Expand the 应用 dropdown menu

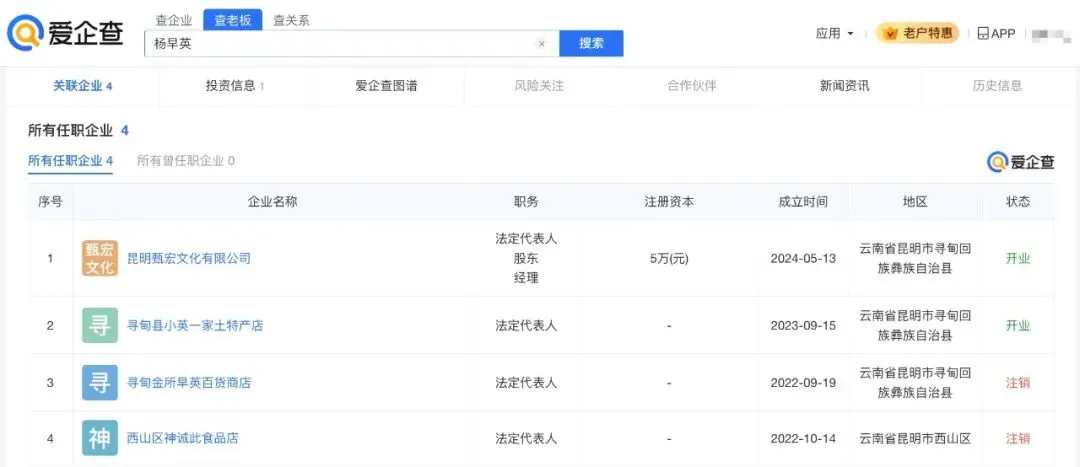pos(834,33)
